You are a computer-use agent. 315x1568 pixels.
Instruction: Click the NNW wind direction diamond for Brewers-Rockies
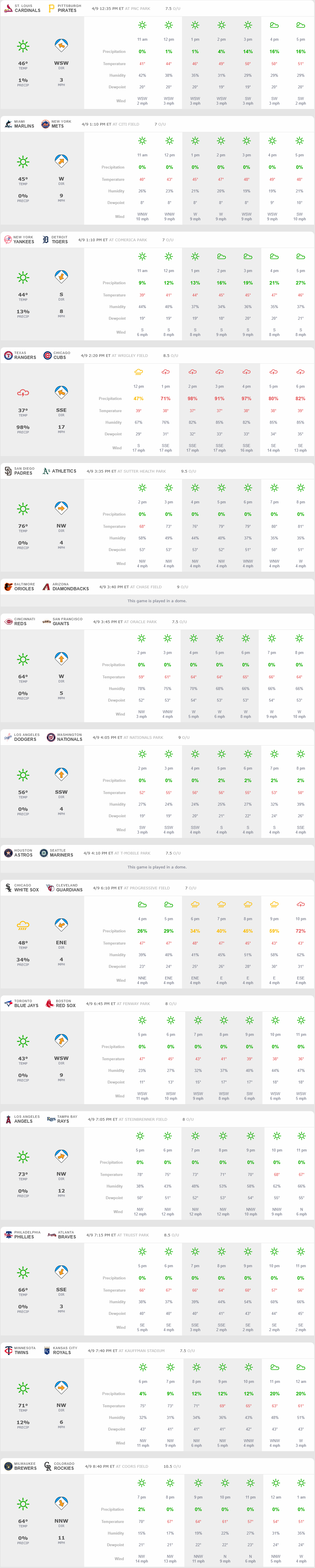62,1503
